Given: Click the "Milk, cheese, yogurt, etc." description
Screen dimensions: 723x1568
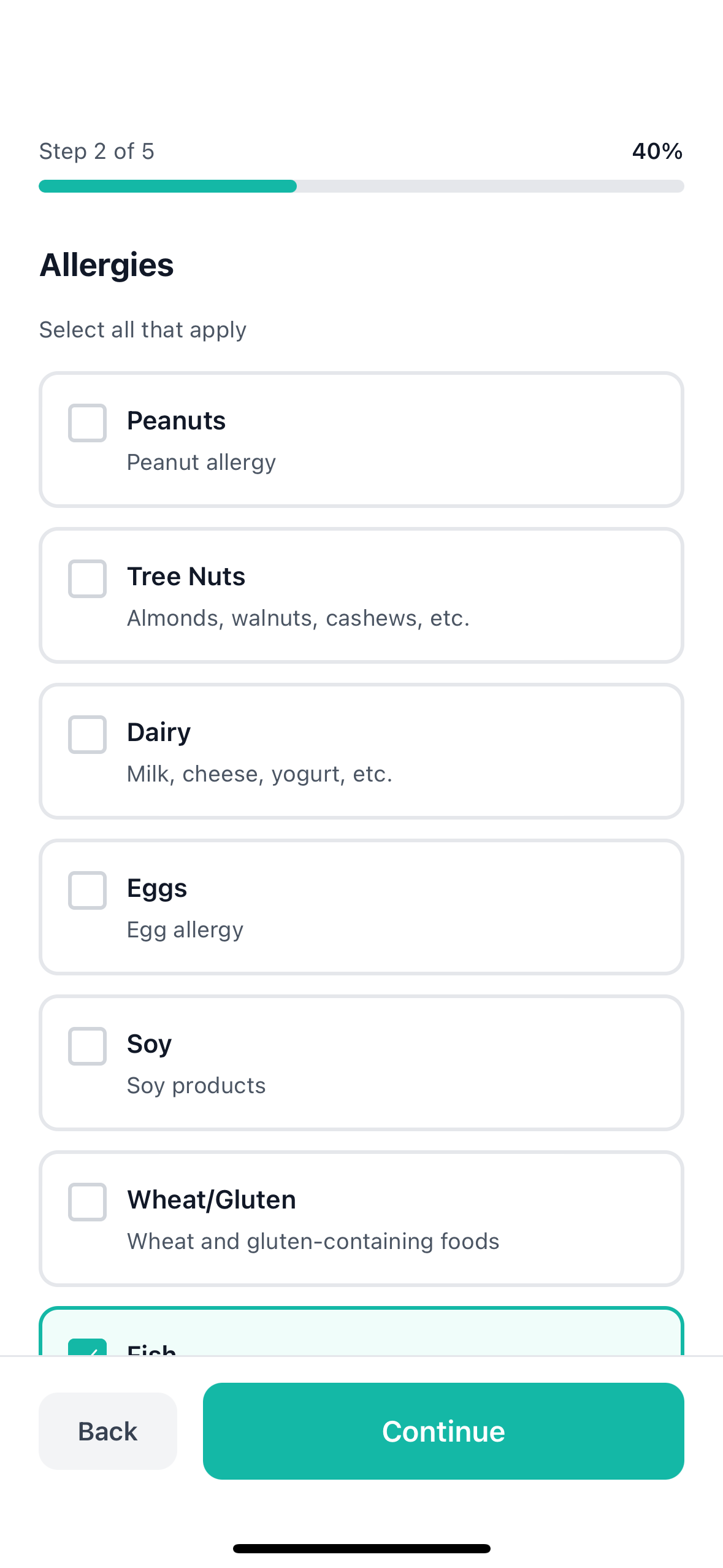Looking at the screenshot, I should click(259, 774).
